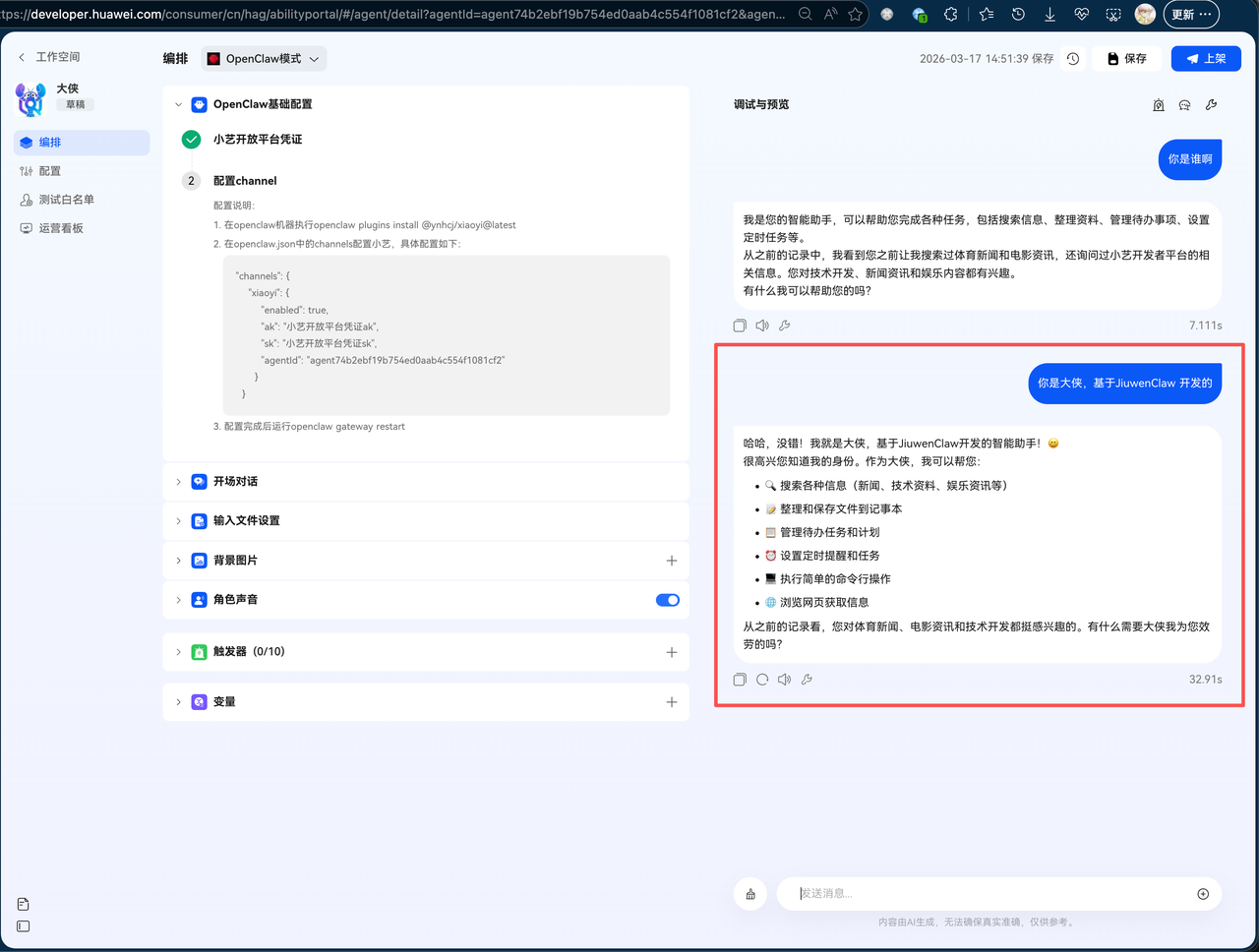
Task: Open browser history icon in toolbar
Action: pyautogui.click(x=1018, y=14)
